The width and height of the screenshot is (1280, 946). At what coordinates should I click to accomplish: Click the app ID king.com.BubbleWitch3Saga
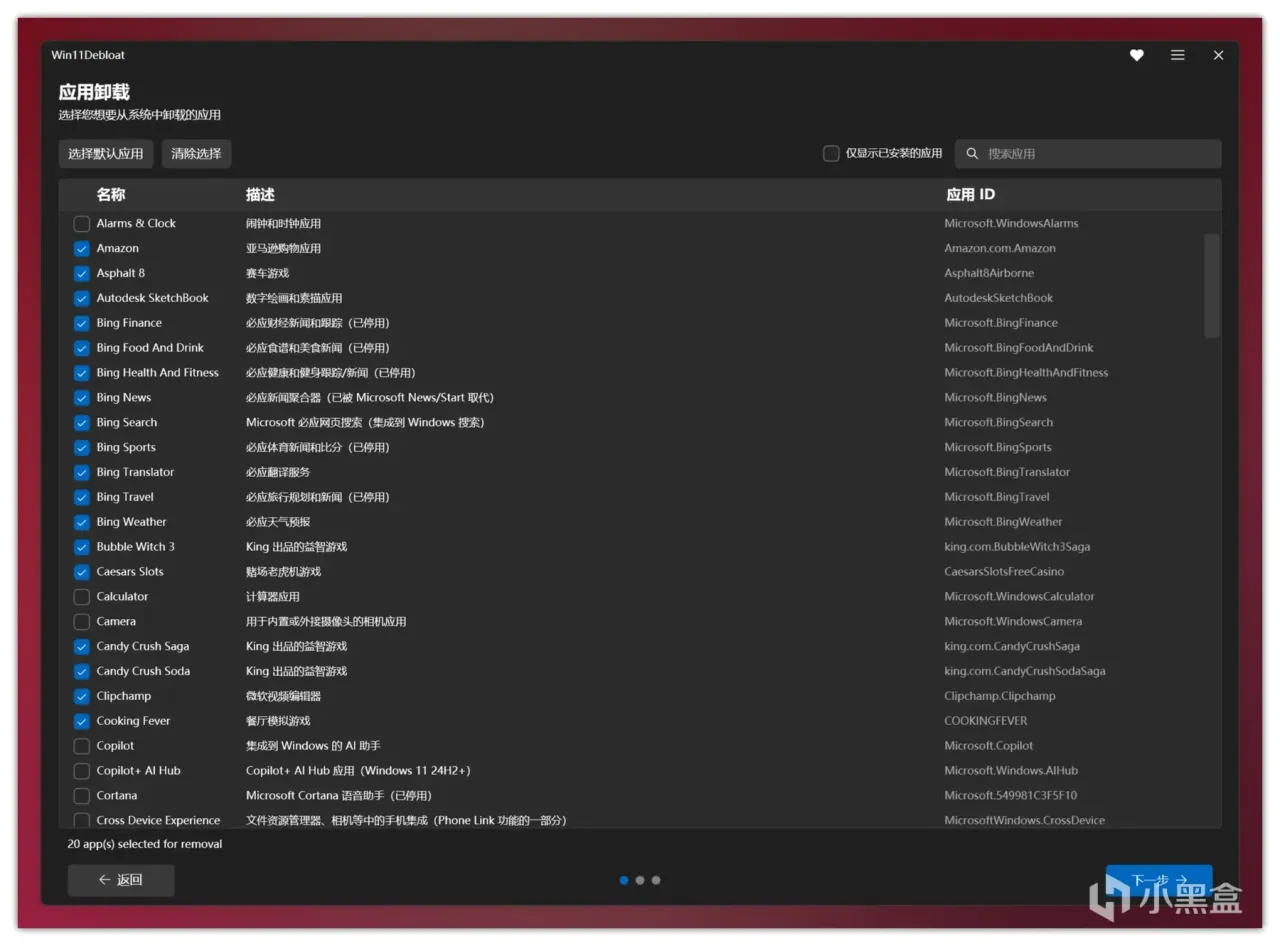pyautogui.click(x=1017, y=547)
